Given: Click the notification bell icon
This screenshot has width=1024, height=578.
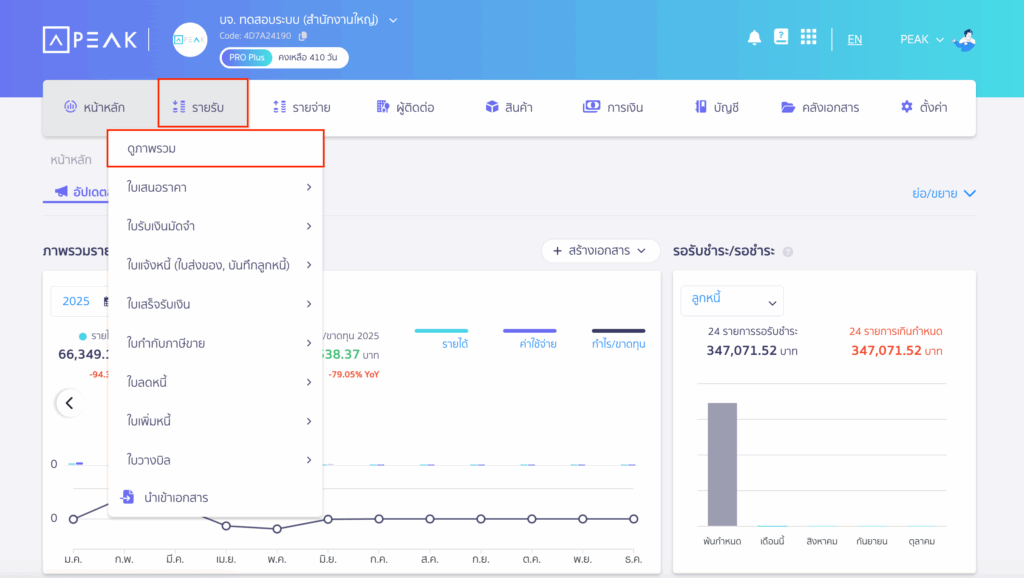Looking at the screenshot, I should coord(754,38).
